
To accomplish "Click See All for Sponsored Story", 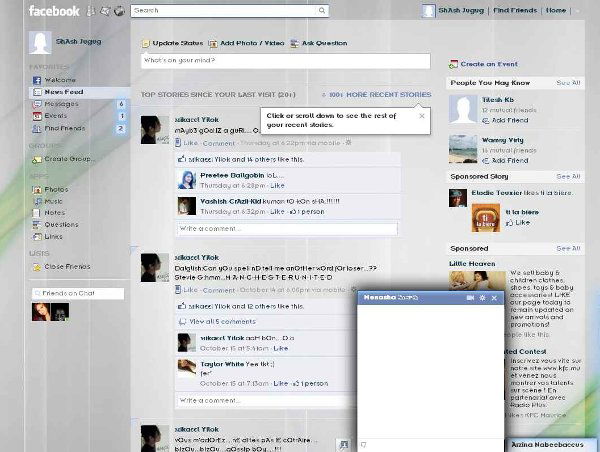I will pyautogui.click(x=568, y=176).
